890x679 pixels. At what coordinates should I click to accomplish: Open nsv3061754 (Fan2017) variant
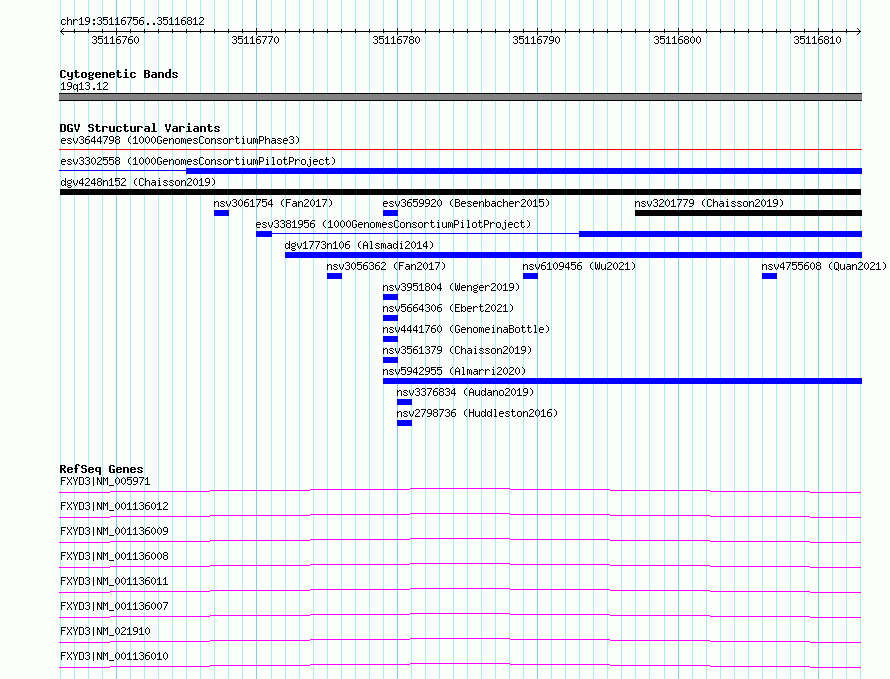coord(273,203)
